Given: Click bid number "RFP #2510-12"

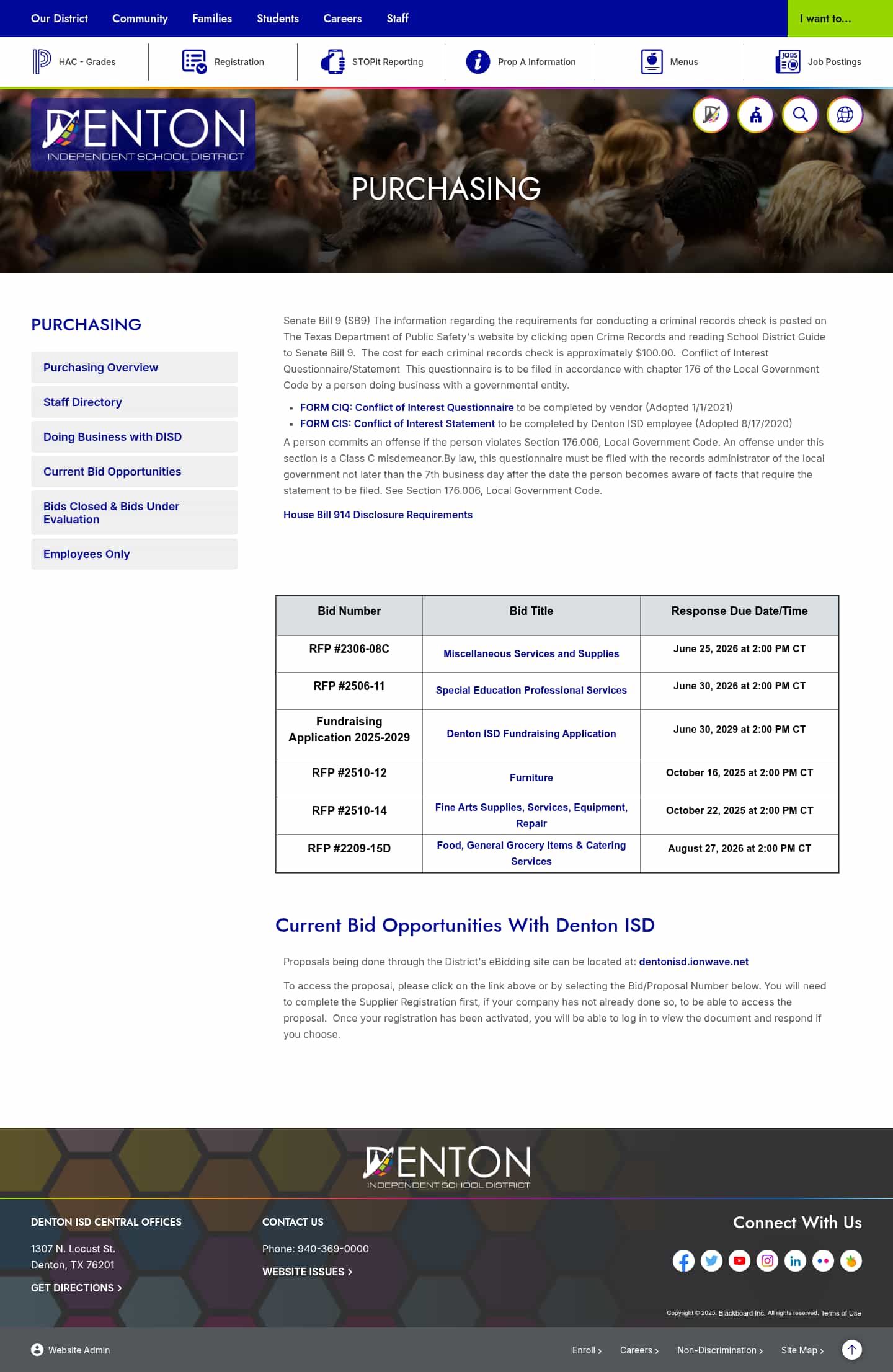Looking at the screenshot, I should click(x=349, y=772).
